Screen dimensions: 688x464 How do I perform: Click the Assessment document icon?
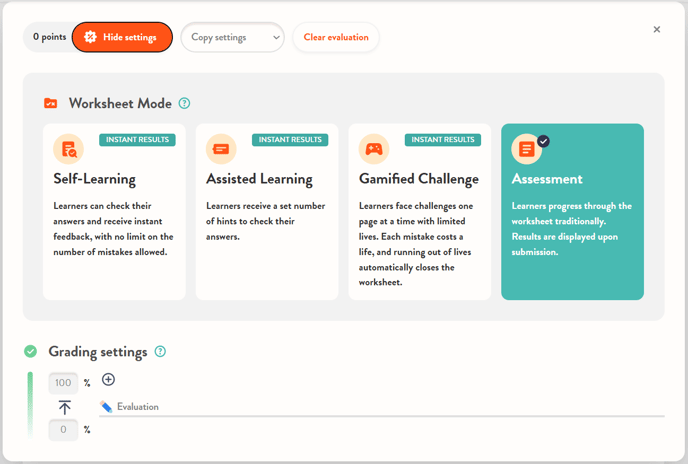(526, 149)
